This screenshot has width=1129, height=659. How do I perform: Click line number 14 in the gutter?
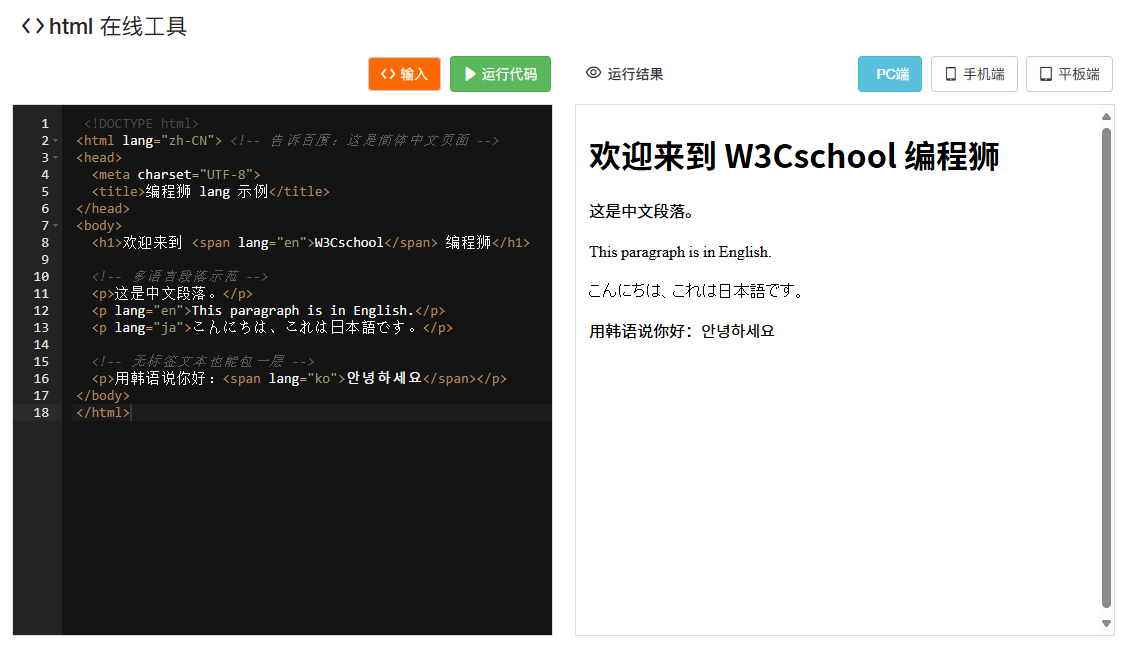click(x=41, y=344)
